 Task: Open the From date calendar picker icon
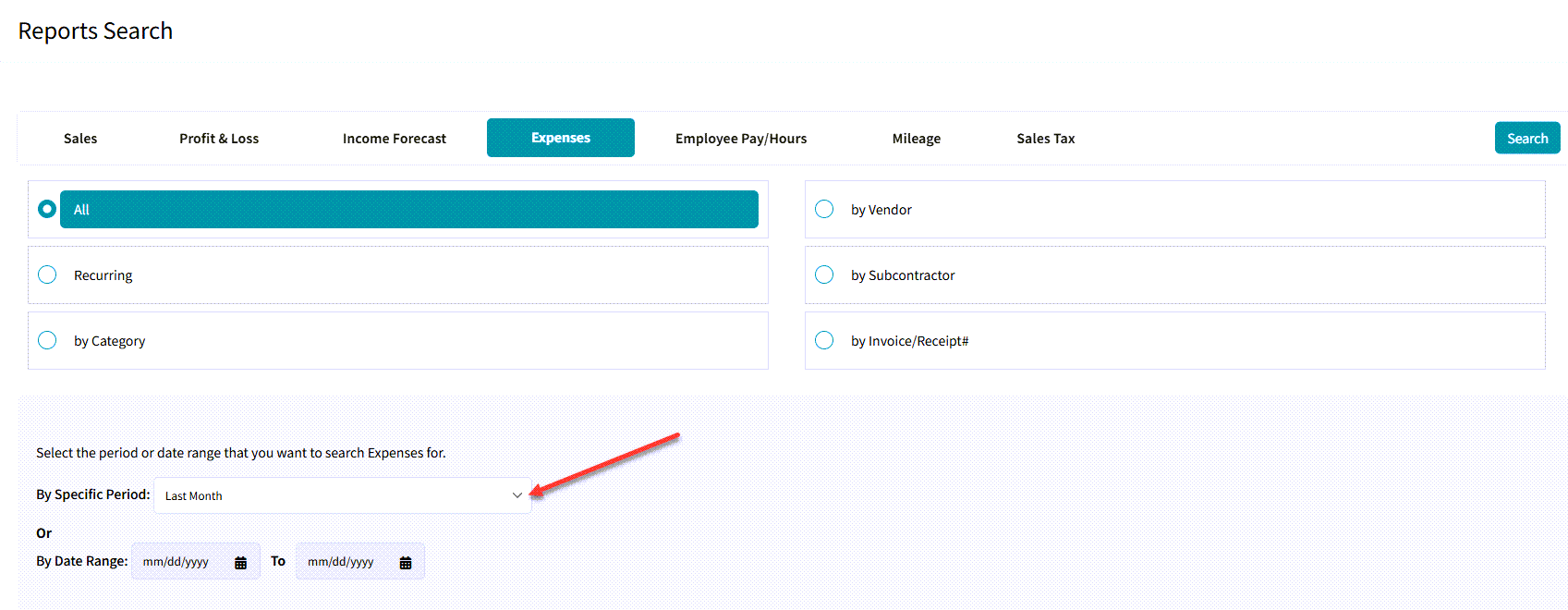pos(240,563)
